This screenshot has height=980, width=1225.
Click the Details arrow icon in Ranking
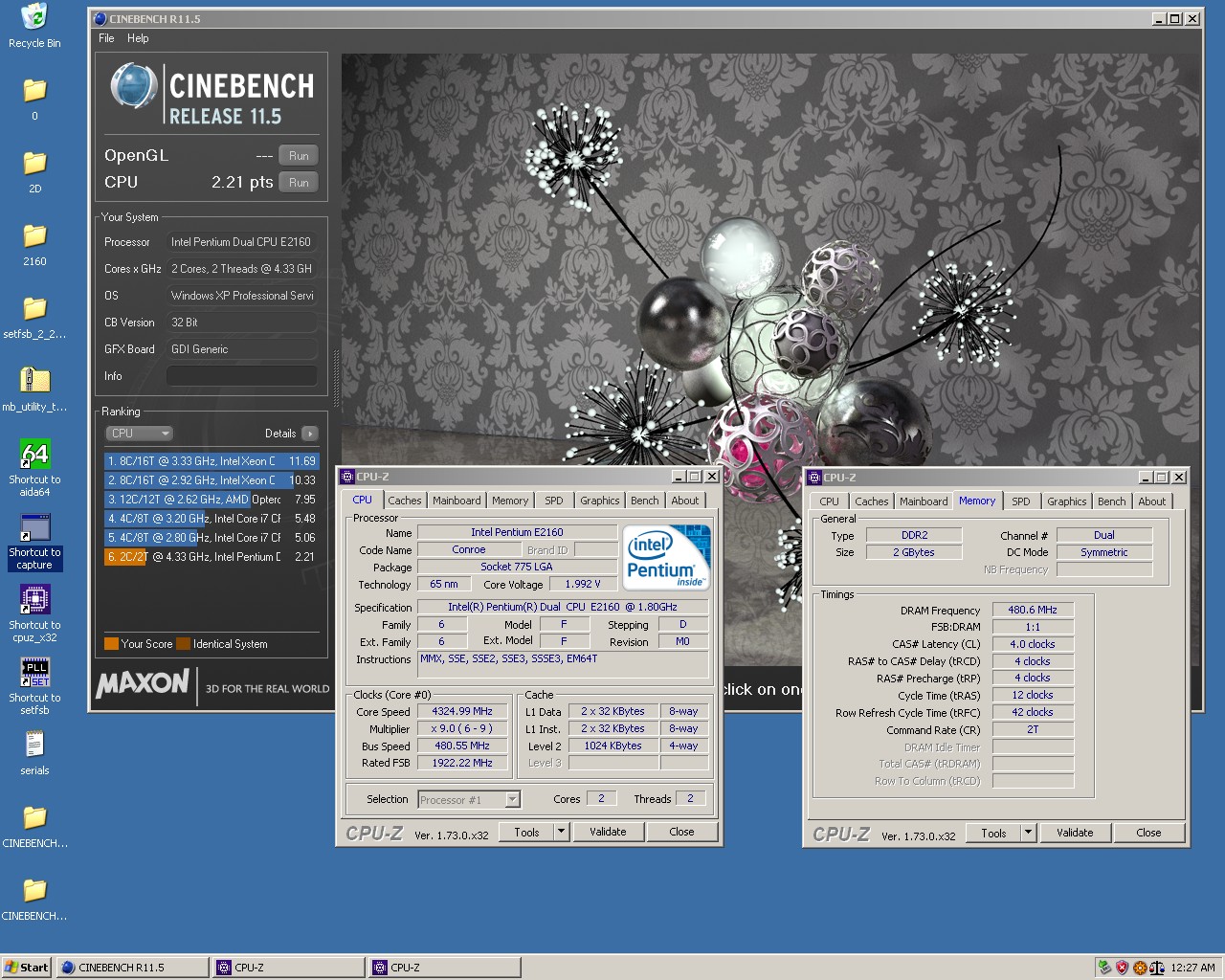point(309,434)
